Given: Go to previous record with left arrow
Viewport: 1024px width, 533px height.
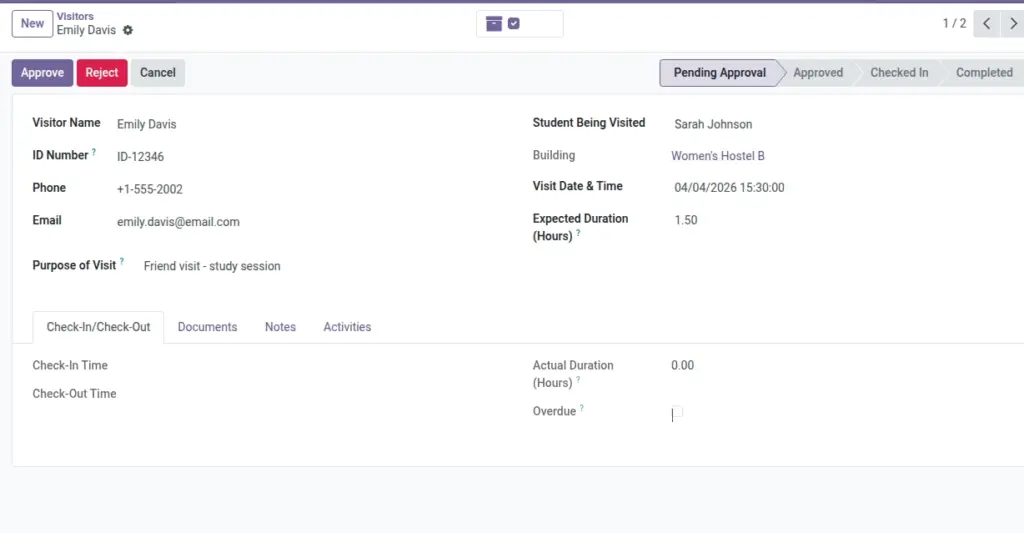Looking at the screenshot, I should coord(987,24).
